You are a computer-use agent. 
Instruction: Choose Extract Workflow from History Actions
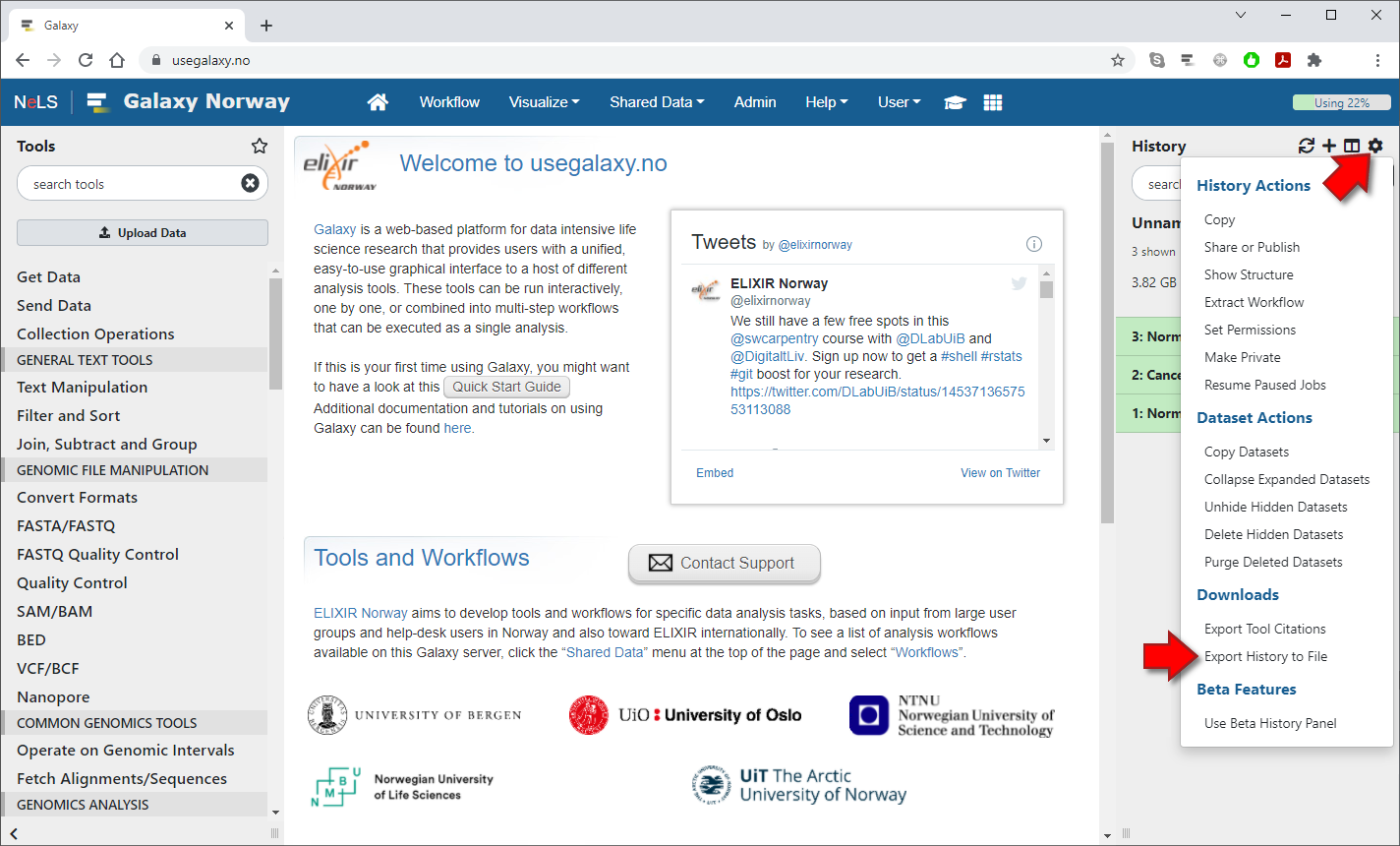[x=1254, y=302]
